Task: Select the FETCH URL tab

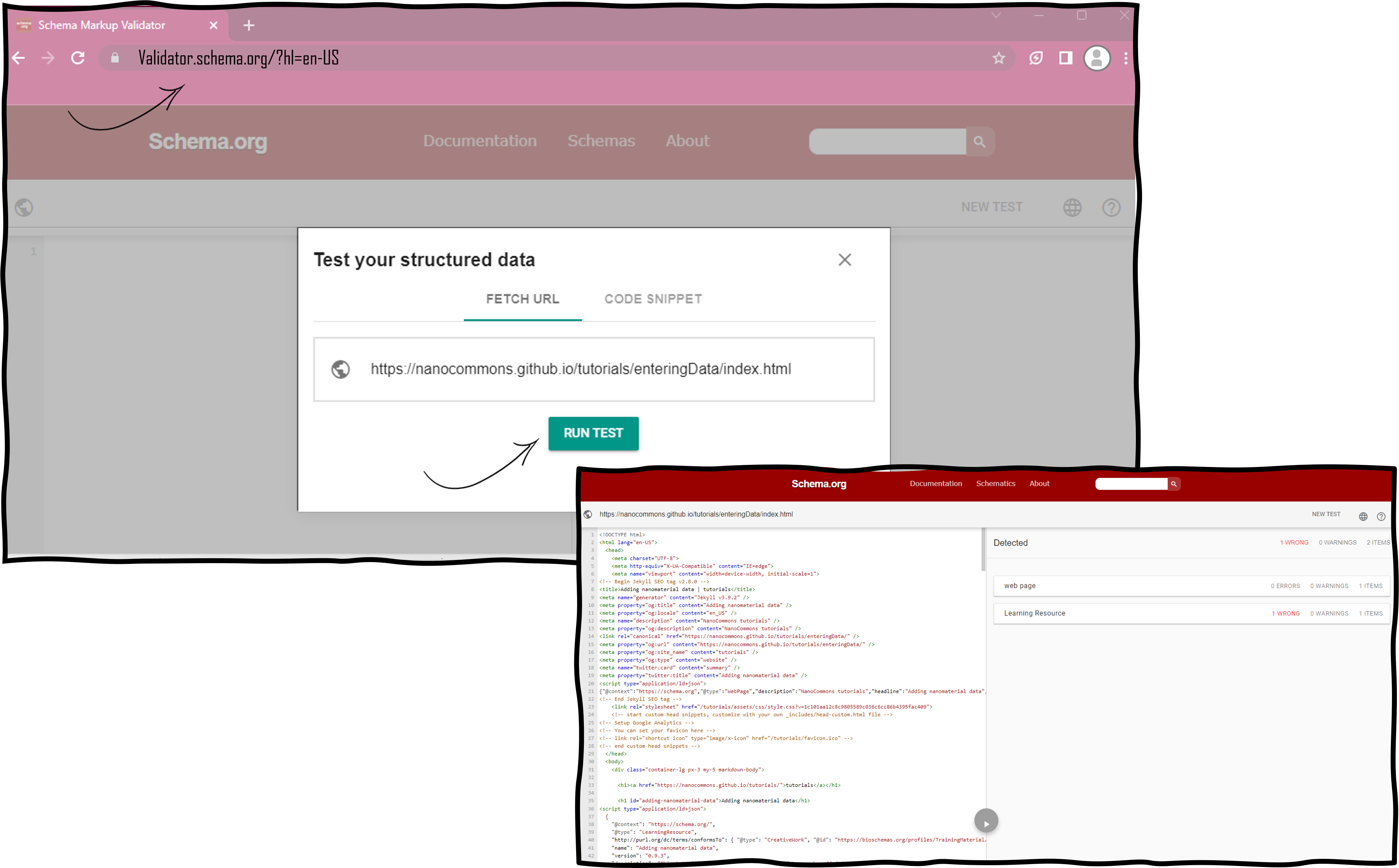Action: 522,299
